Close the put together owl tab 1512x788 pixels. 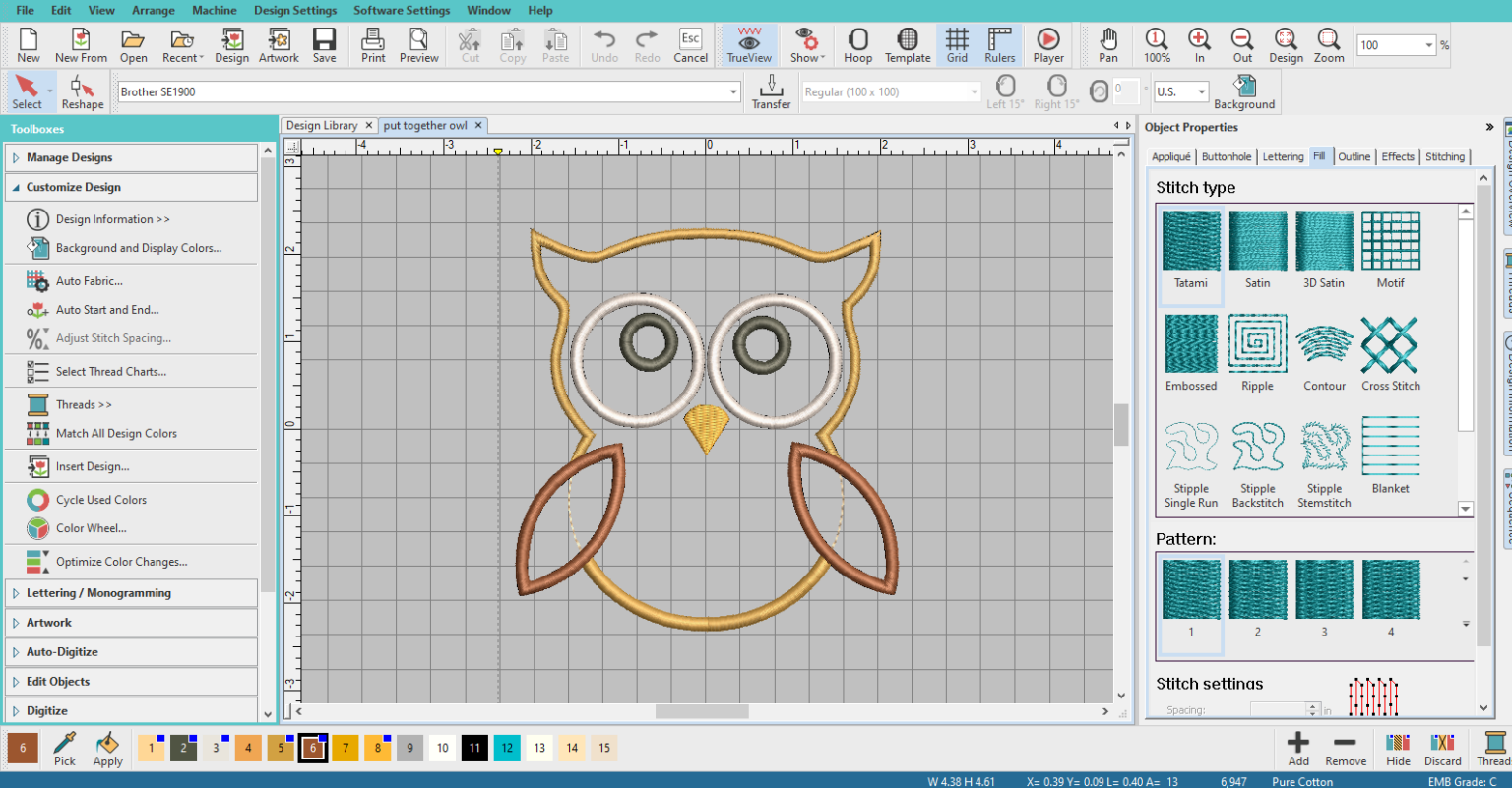coord(478,125)
